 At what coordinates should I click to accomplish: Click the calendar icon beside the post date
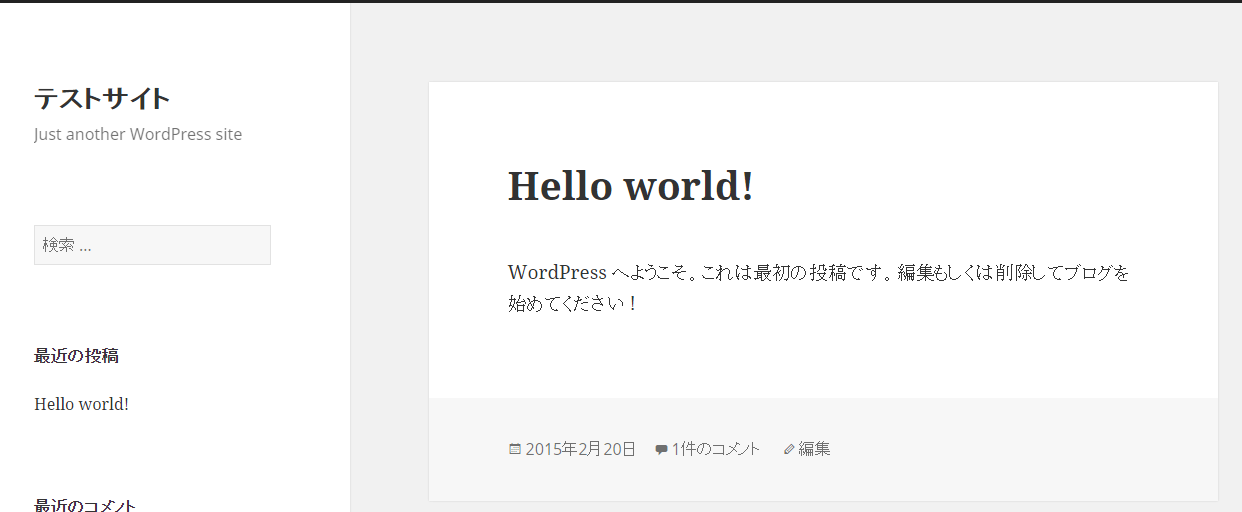coord(515,450)
